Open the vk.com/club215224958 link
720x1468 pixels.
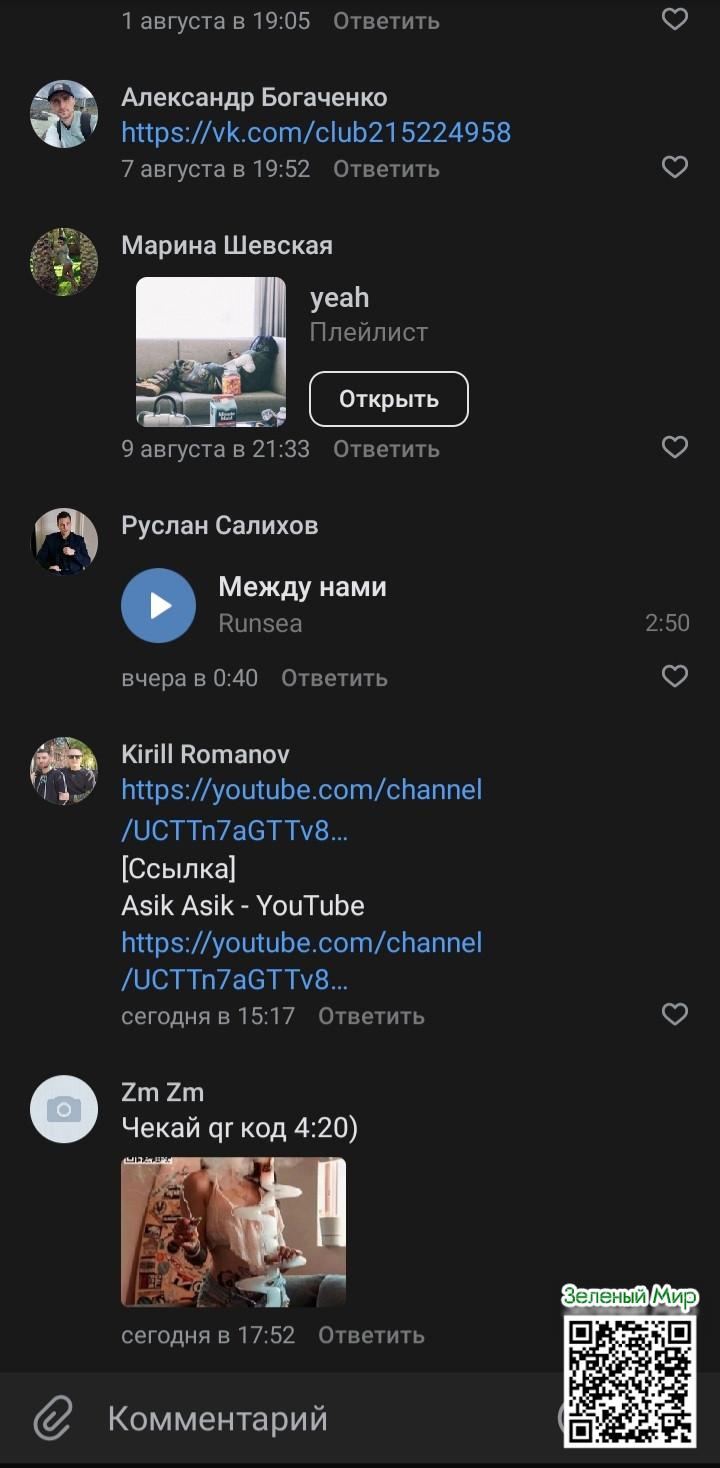316,132
